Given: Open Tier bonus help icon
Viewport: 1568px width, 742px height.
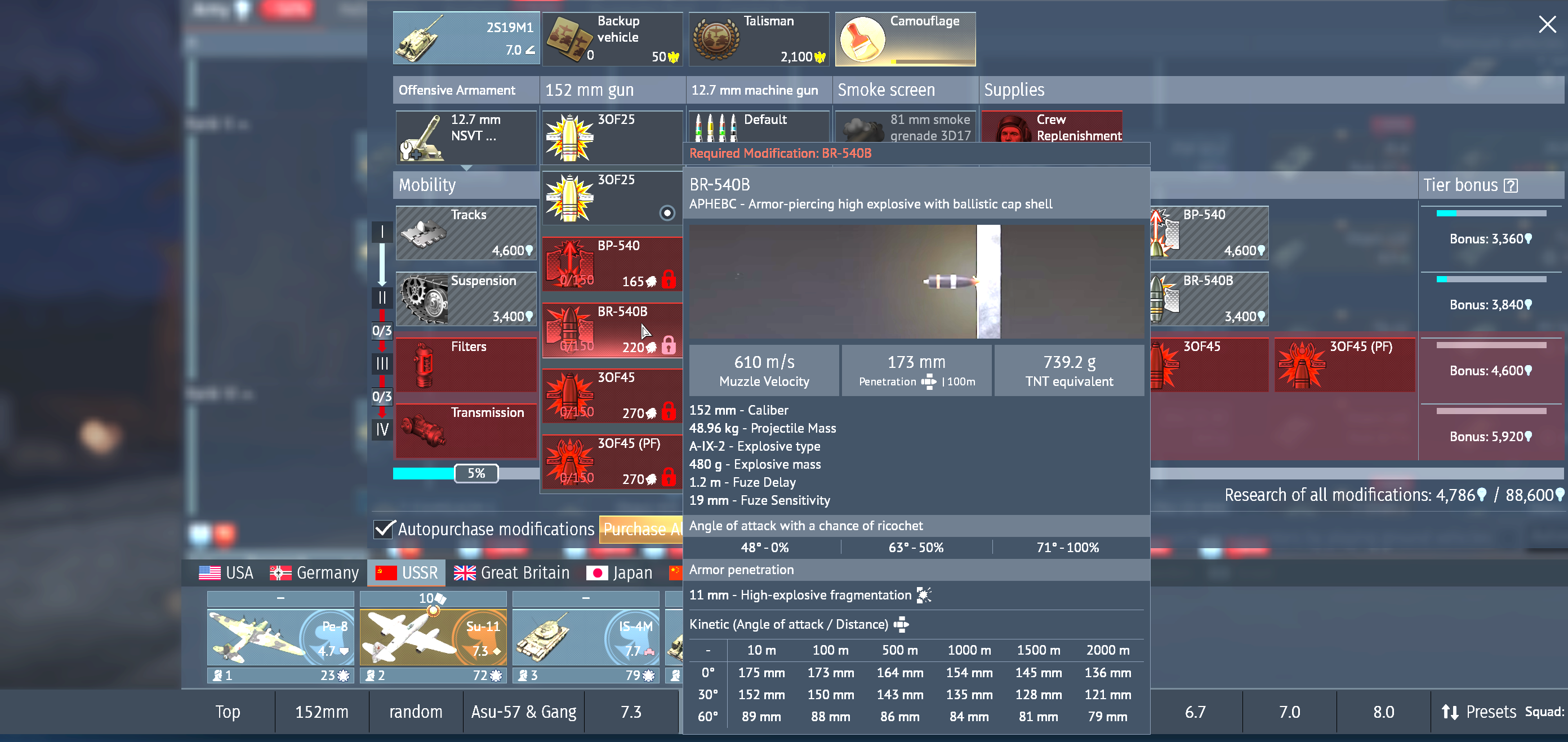Looking at the screenshot, I should (1510, 186).
